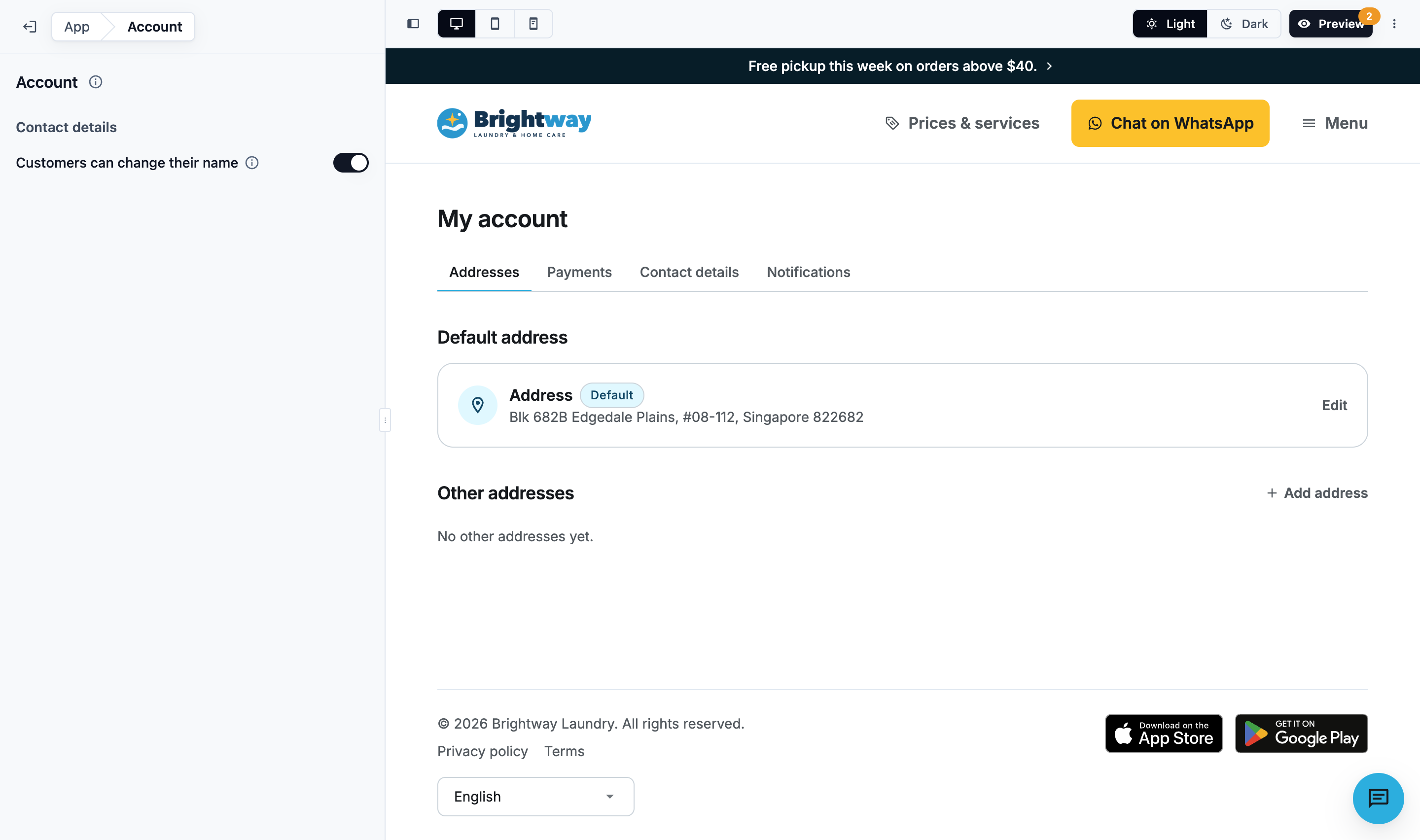Image resolution: width=1420 pixels, height=840 pixels.
Task: Go to App breadcrumb
Action: tap(76, 27)
